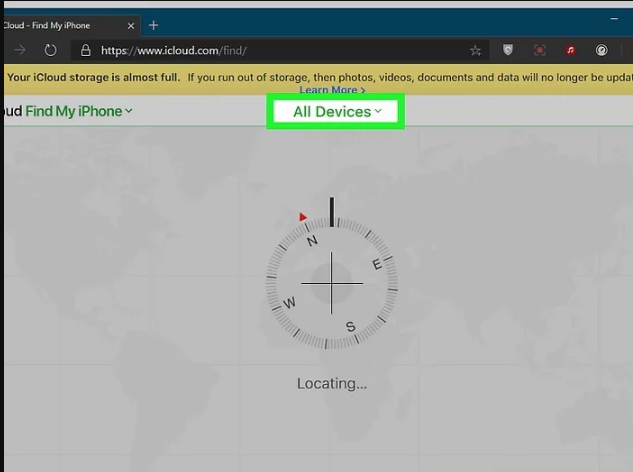The image size is (633, 472).
Task: Minimize the browser window
Action: point(614,19)
